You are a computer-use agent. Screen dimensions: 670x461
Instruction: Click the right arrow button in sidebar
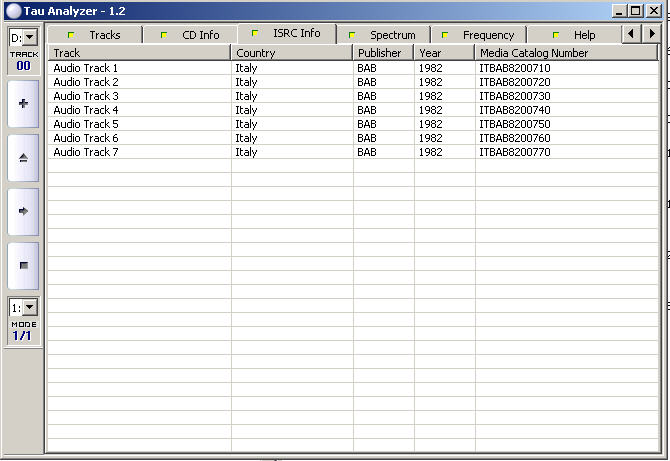click(23, 211)
